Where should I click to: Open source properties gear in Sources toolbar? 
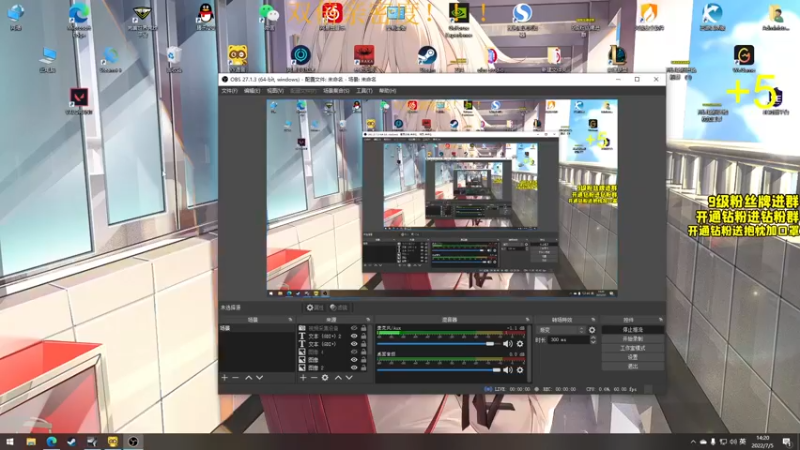click(x=325, y=378)
